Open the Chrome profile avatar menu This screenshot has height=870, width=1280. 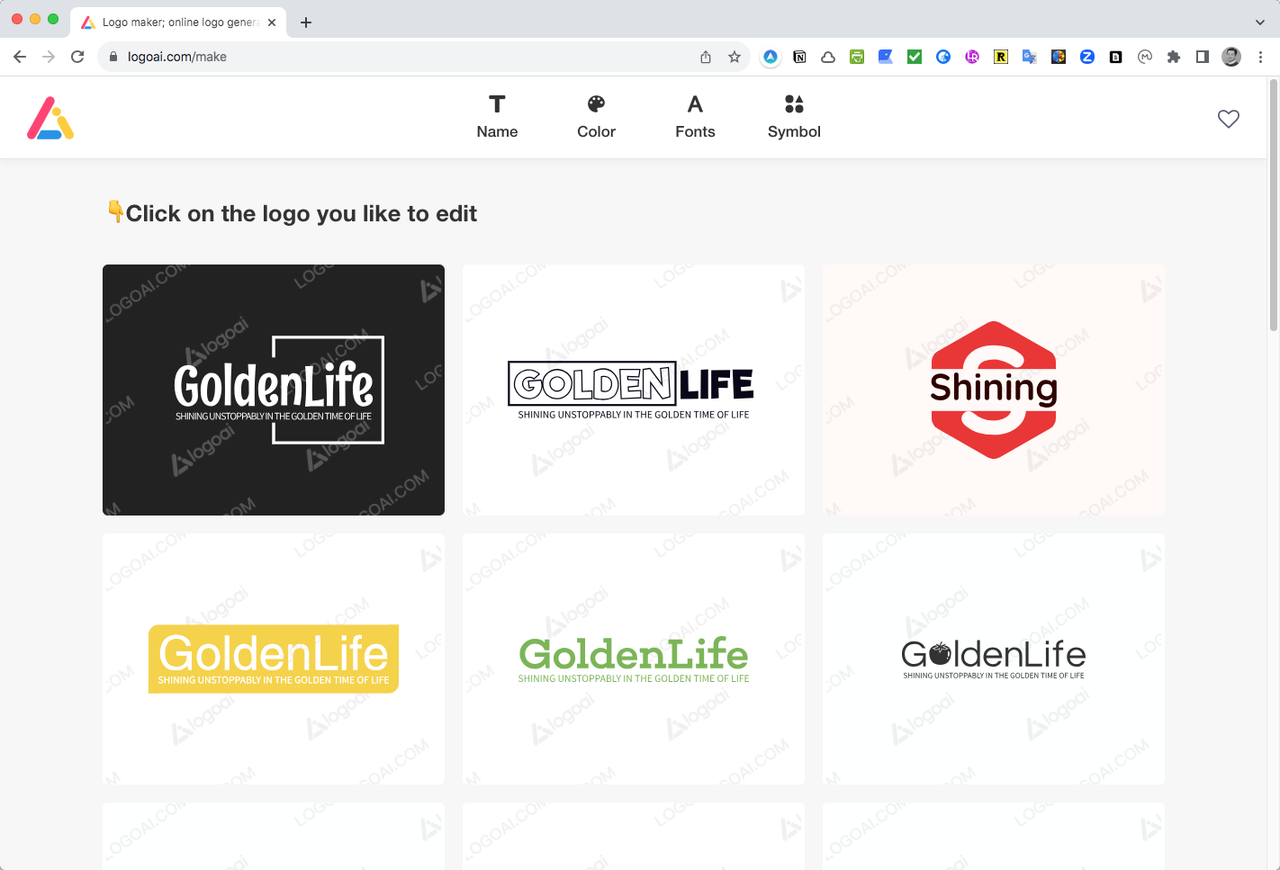(1231, 57)
